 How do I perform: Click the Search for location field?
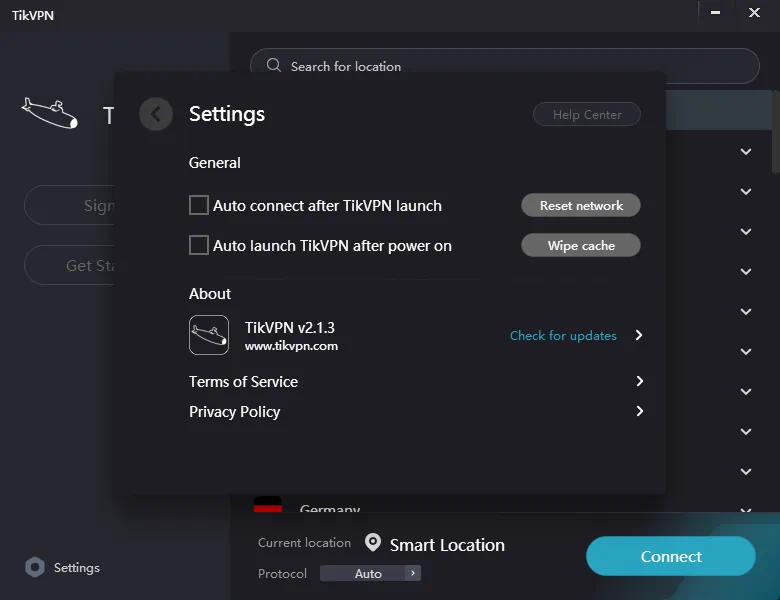pyautogui.click(x=504, y=66)
